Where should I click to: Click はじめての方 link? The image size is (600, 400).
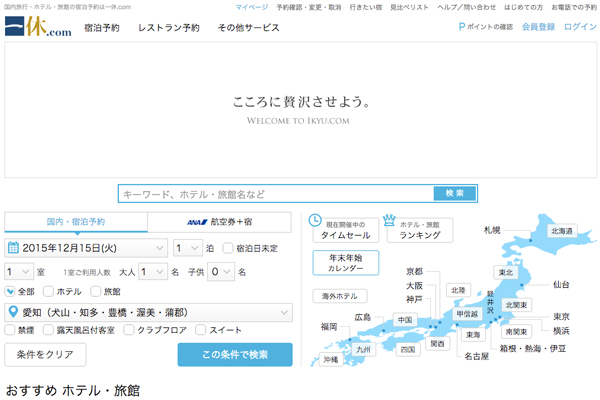click(523, 7)
